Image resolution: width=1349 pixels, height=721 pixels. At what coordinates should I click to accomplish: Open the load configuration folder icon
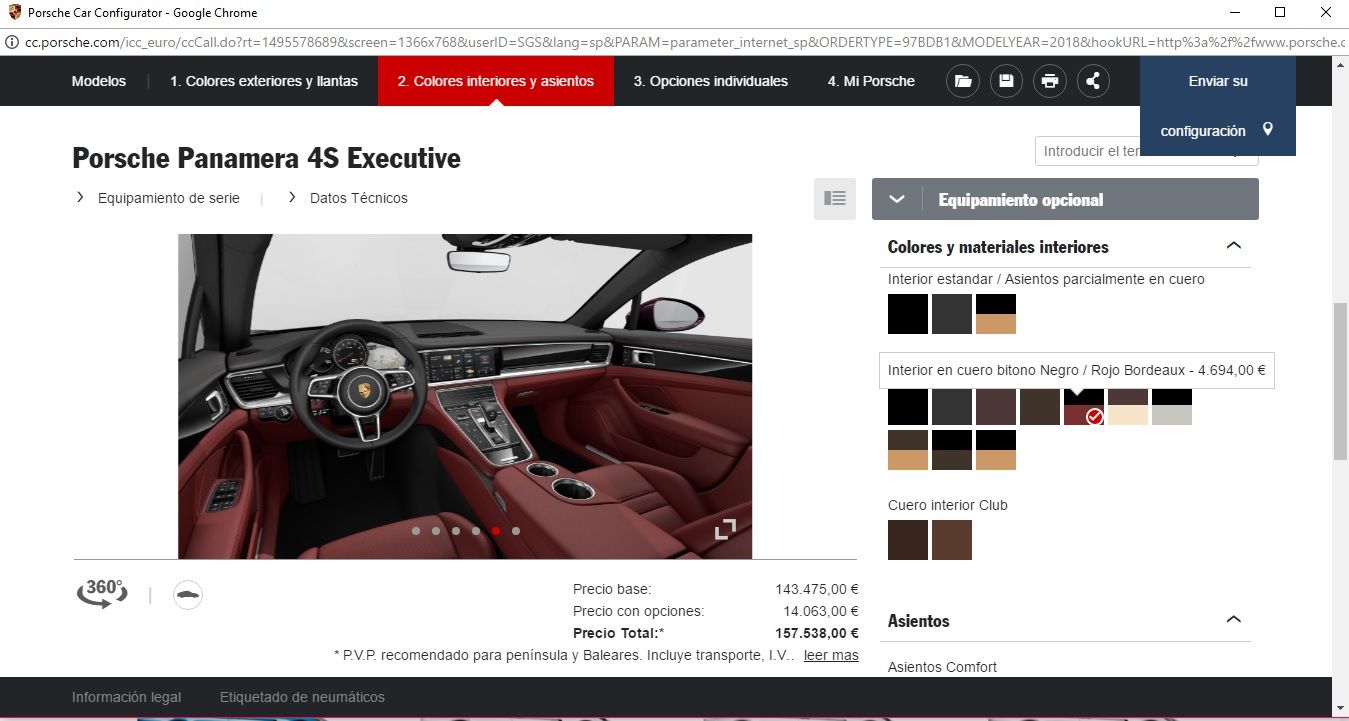(962, 81)
